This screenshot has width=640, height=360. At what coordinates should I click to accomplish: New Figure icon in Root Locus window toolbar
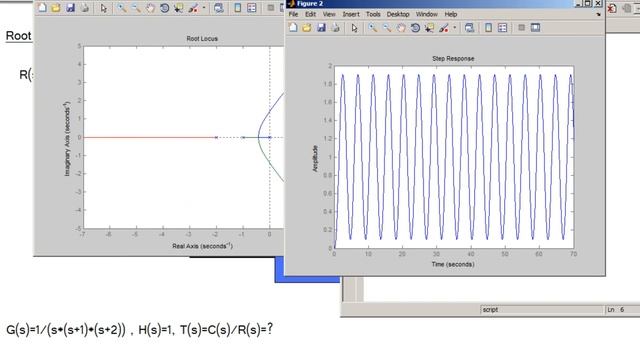[x=42, y=8]
